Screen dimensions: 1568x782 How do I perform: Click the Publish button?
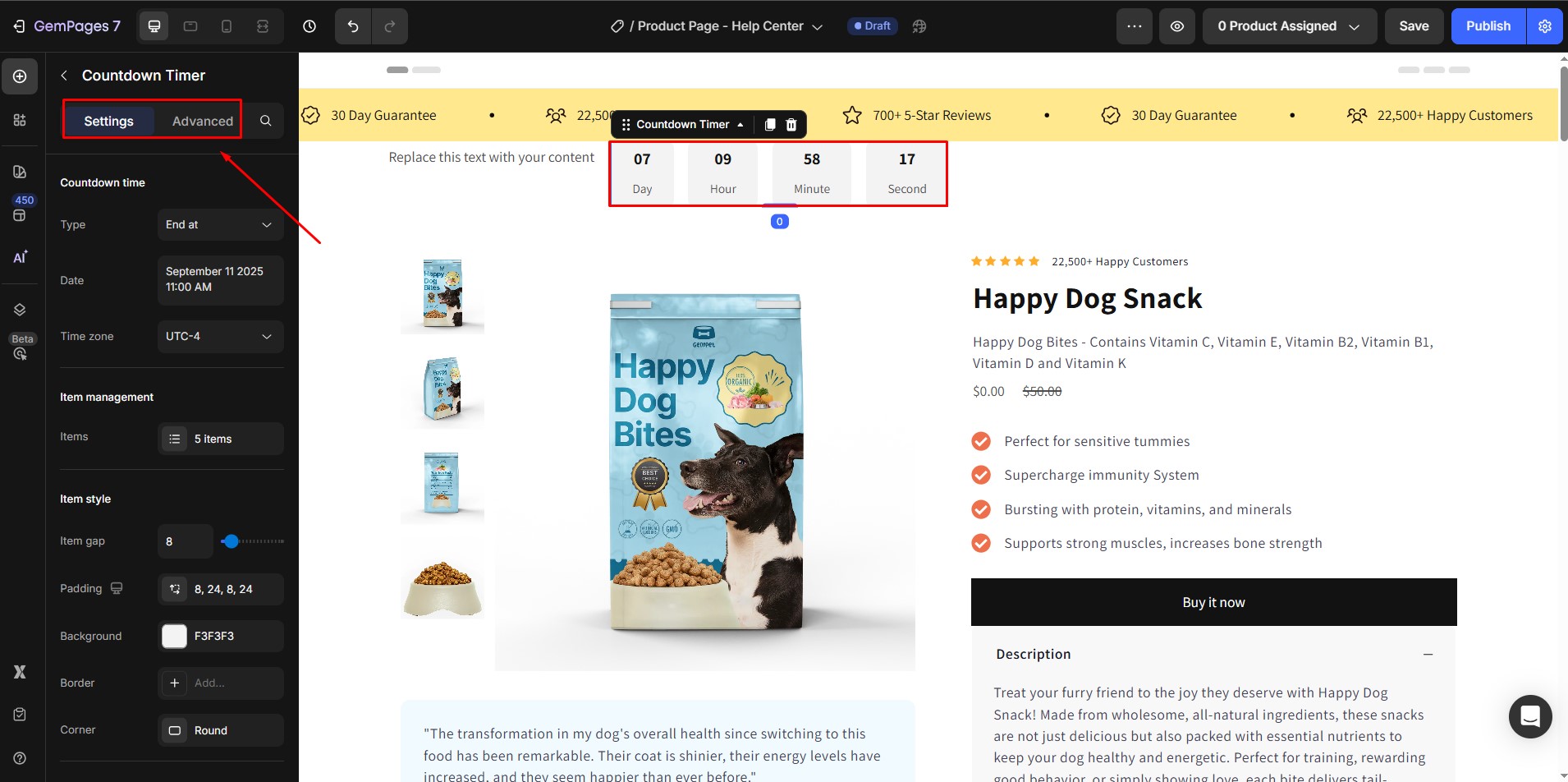[x=1488, y=26]
